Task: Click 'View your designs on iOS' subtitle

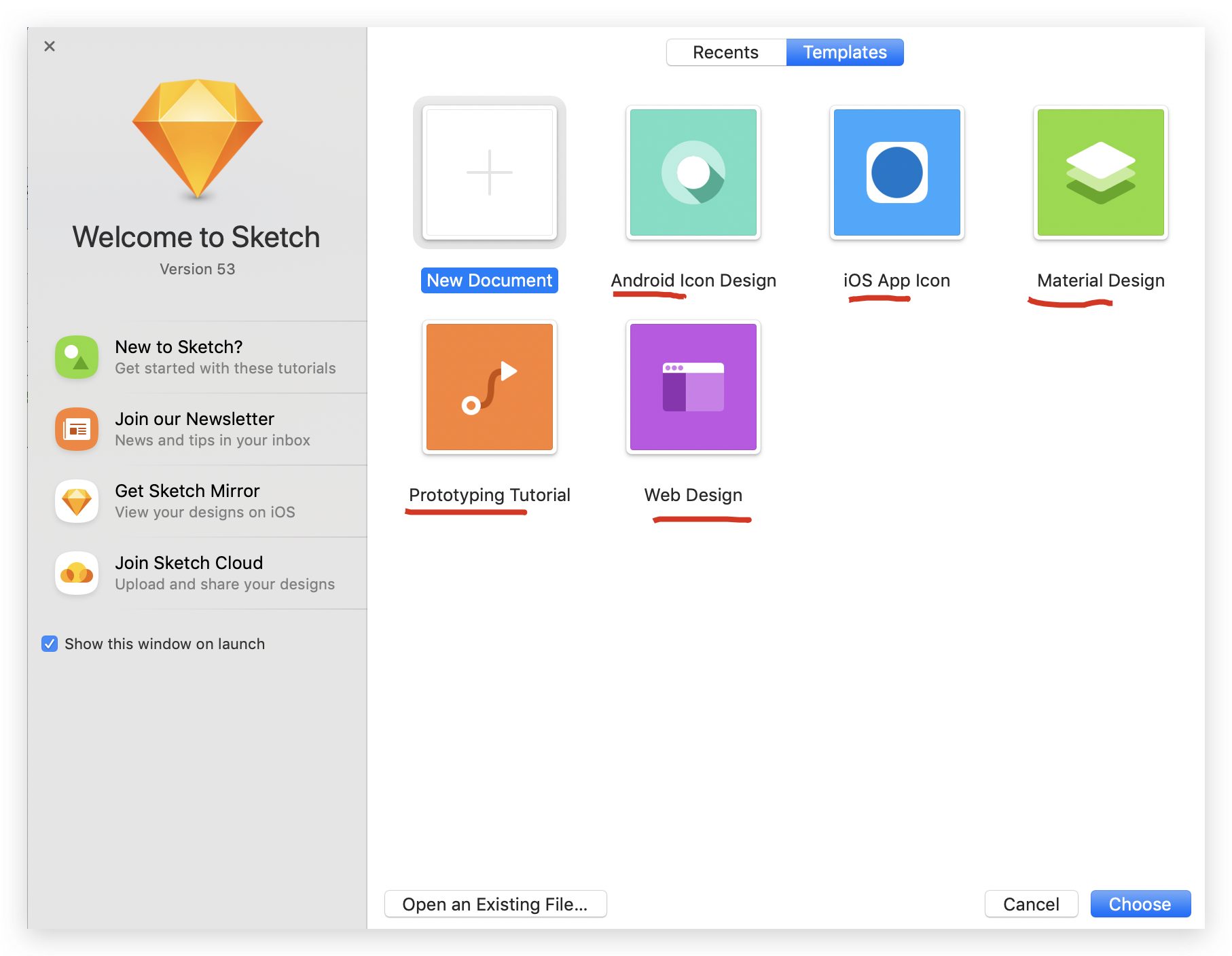Action: 205,512
